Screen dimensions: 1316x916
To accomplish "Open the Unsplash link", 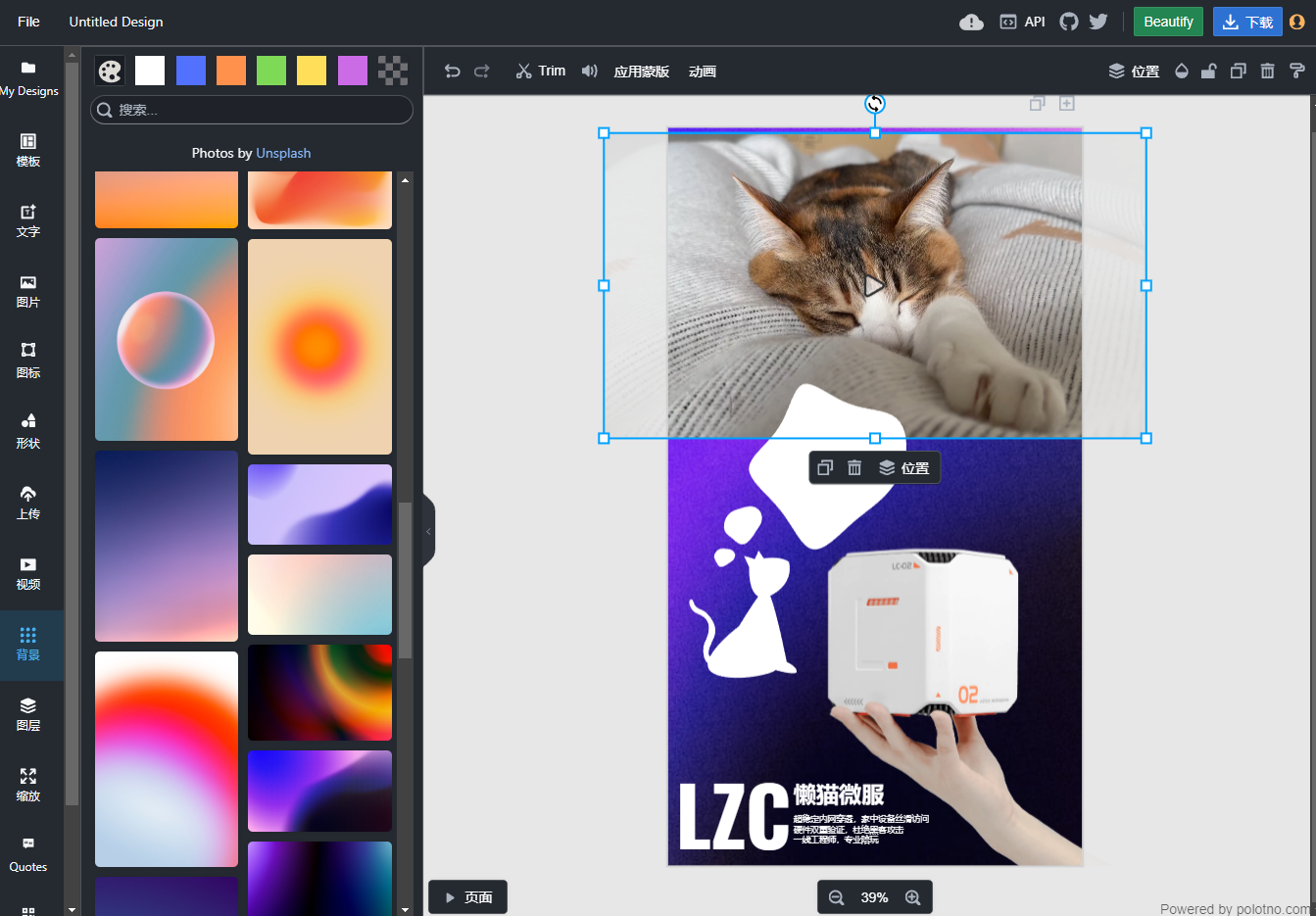I will tap(283, 153).
